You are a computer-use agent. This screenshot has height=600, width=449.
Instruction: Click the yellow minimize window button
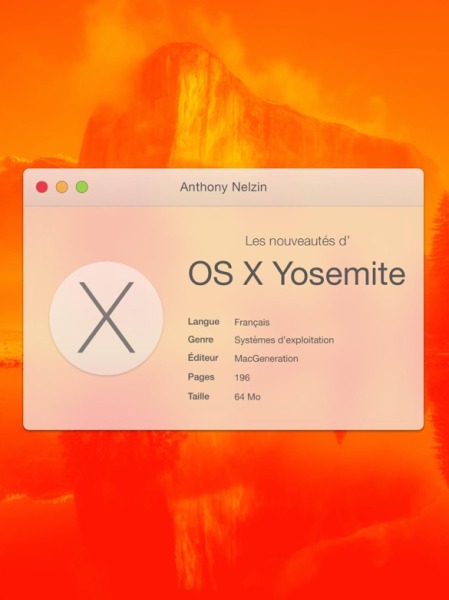tap(62, 187)
